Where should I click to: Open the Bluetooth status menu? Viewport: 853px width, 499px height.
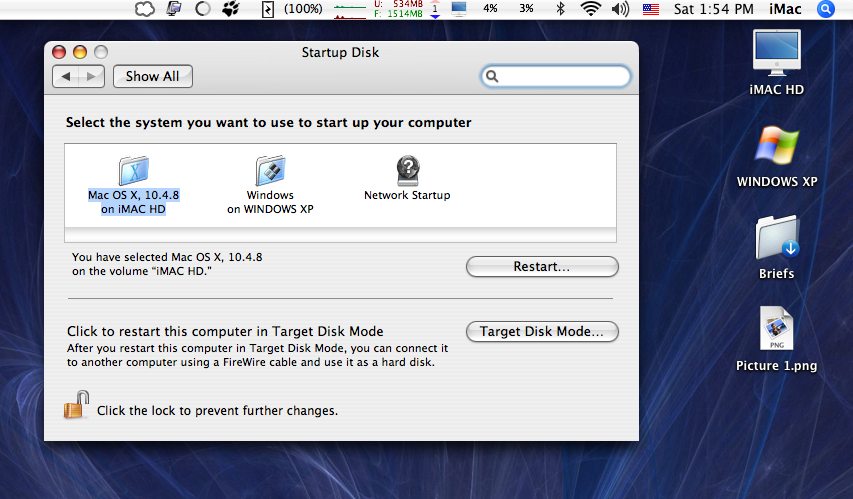[561, 9]
